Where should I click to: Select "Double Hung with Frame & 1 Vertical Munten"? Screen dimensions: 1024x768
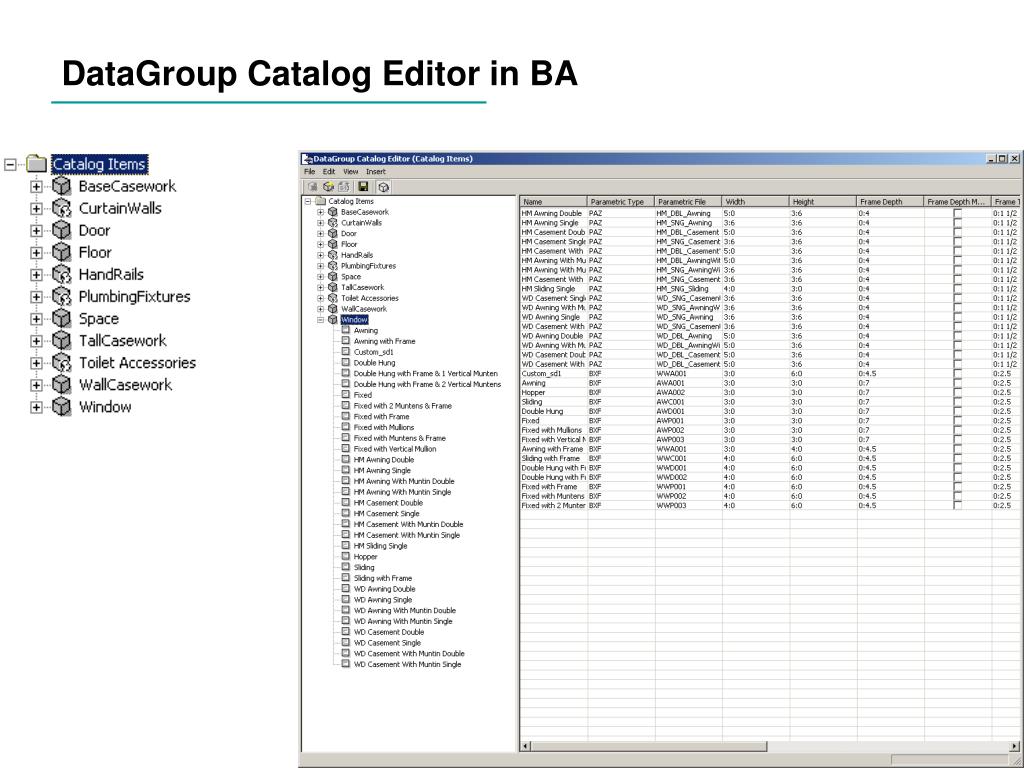pyautogui.click(x=426, y=374)
